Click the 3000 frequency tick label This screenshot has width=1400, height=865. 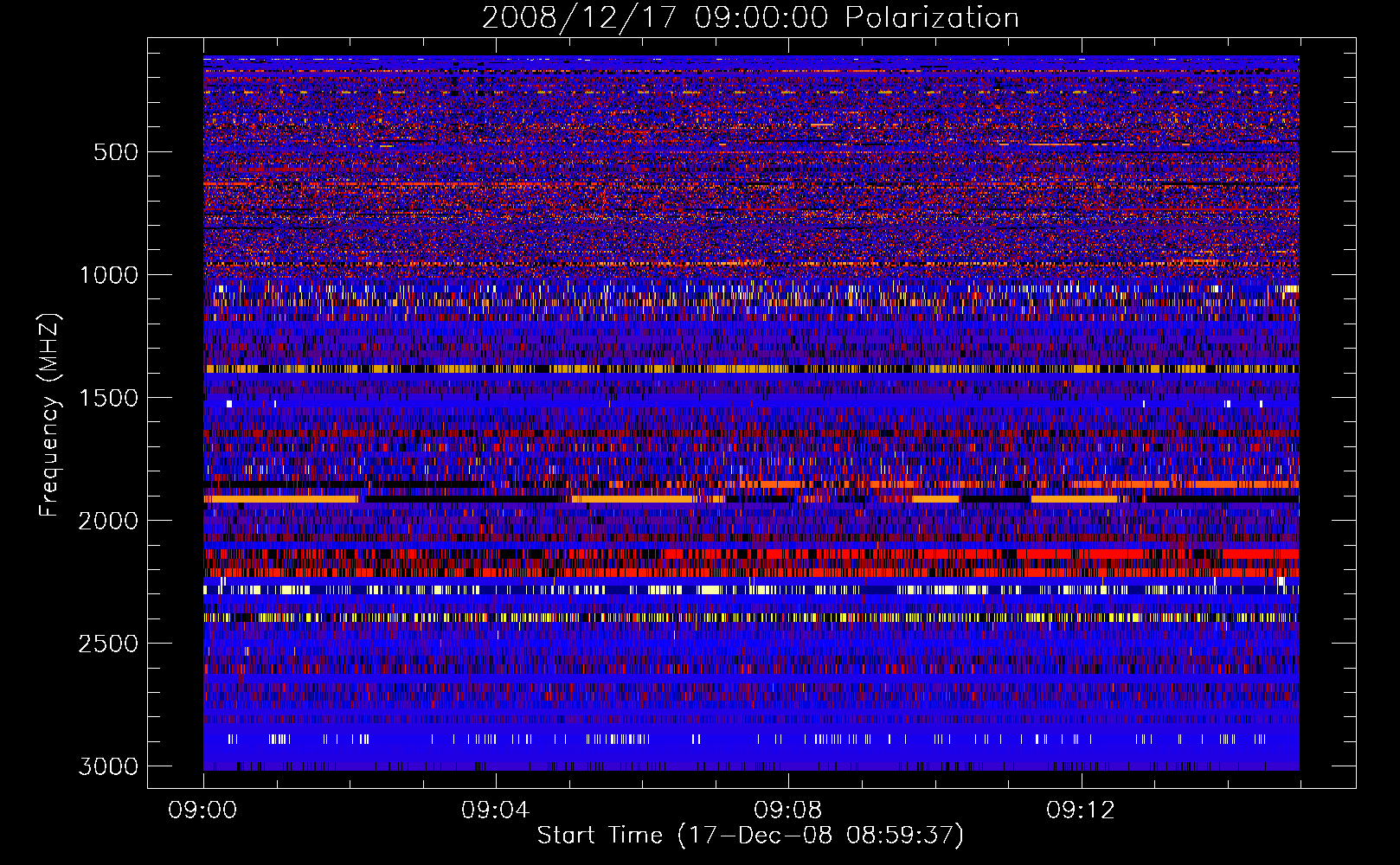click(108, 766)
